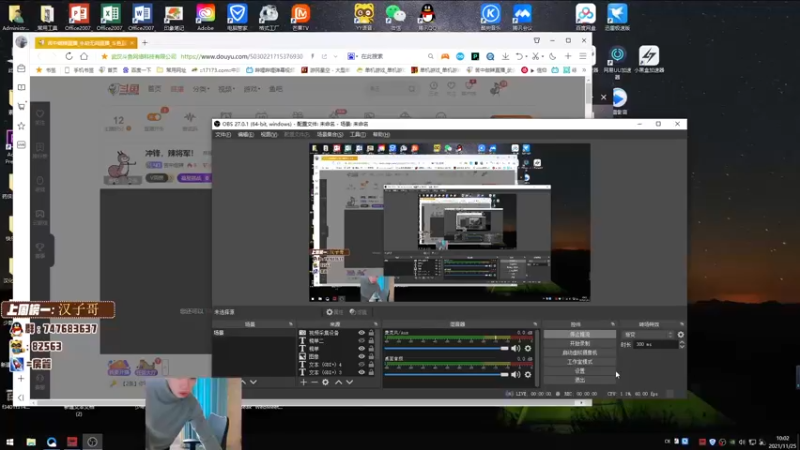
Task: Open OBS View menu
Action: click(269, 135)
